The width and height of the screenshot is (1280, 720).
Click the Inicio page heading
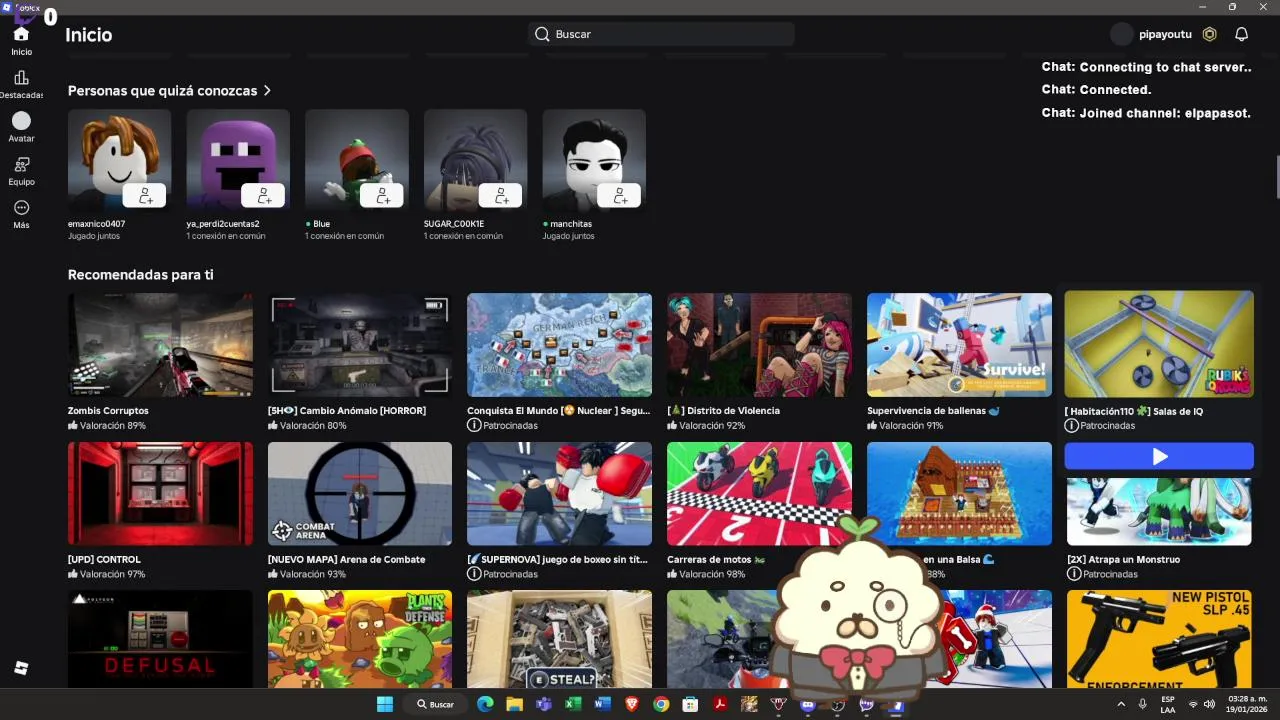(88, 35)
